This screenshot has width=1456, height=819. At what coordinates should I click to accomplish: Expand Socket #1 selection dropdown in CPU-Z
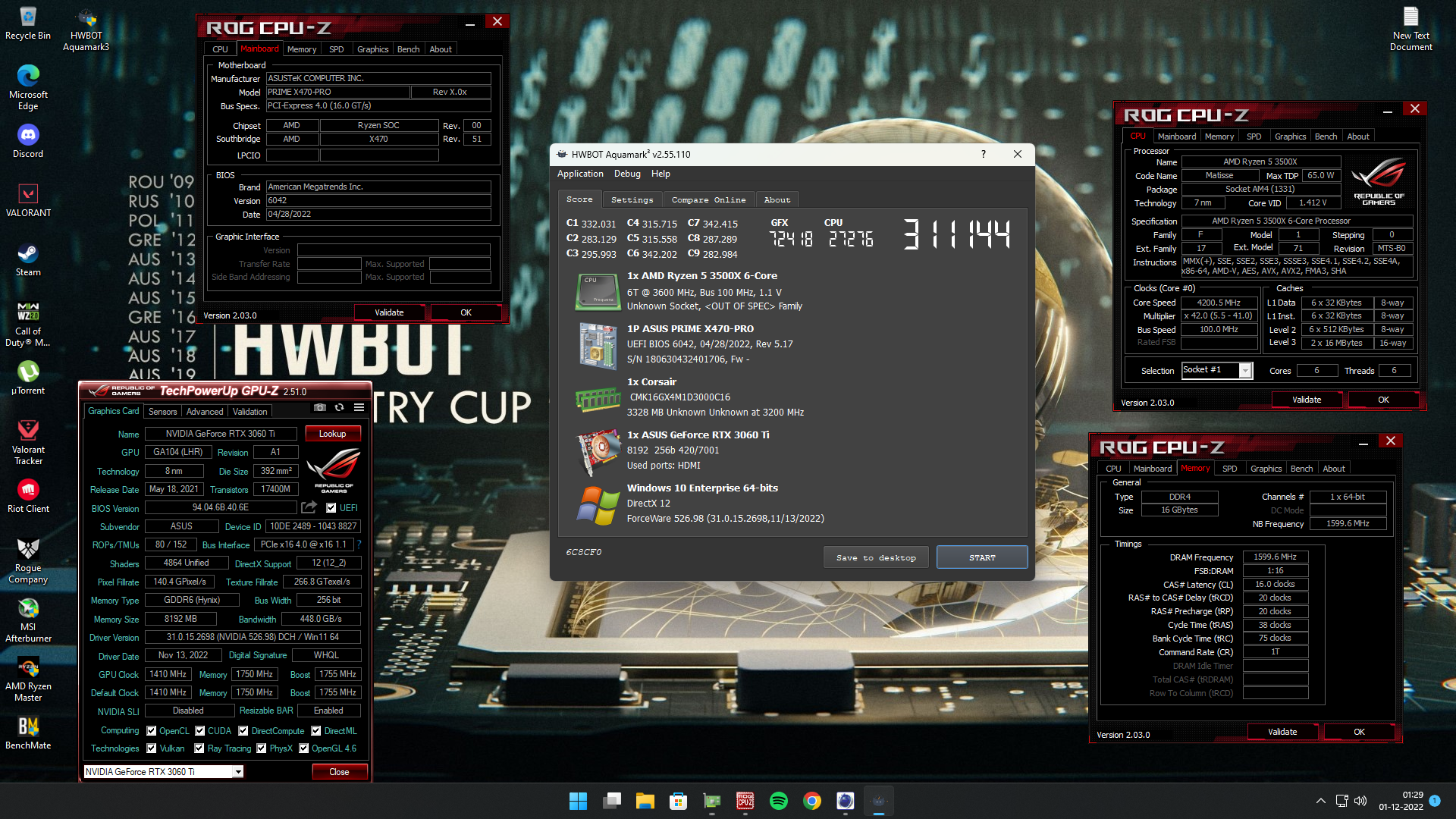coord(1245,370)
